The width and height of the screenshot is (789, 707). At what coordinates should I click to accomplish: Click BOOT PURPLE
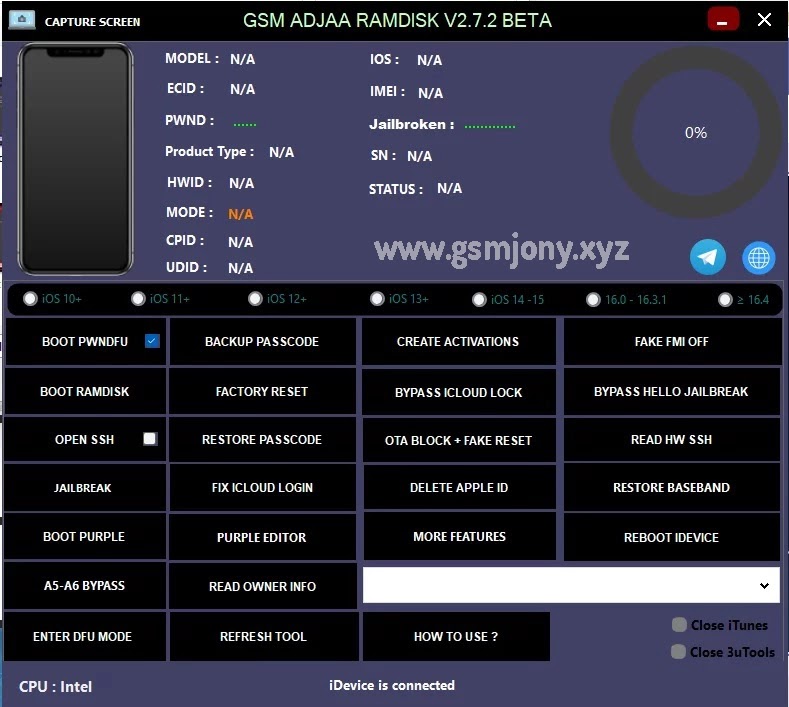coord(85,536)
